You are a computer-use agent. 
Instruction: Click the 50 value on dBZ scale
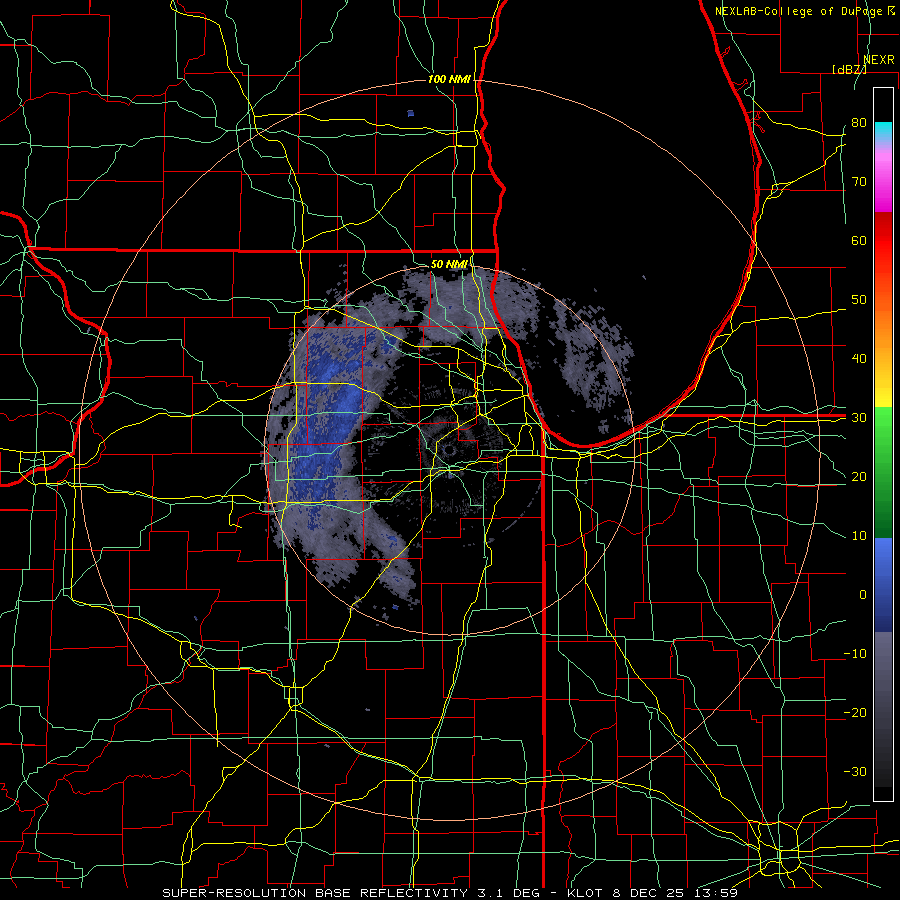(859, 300)
